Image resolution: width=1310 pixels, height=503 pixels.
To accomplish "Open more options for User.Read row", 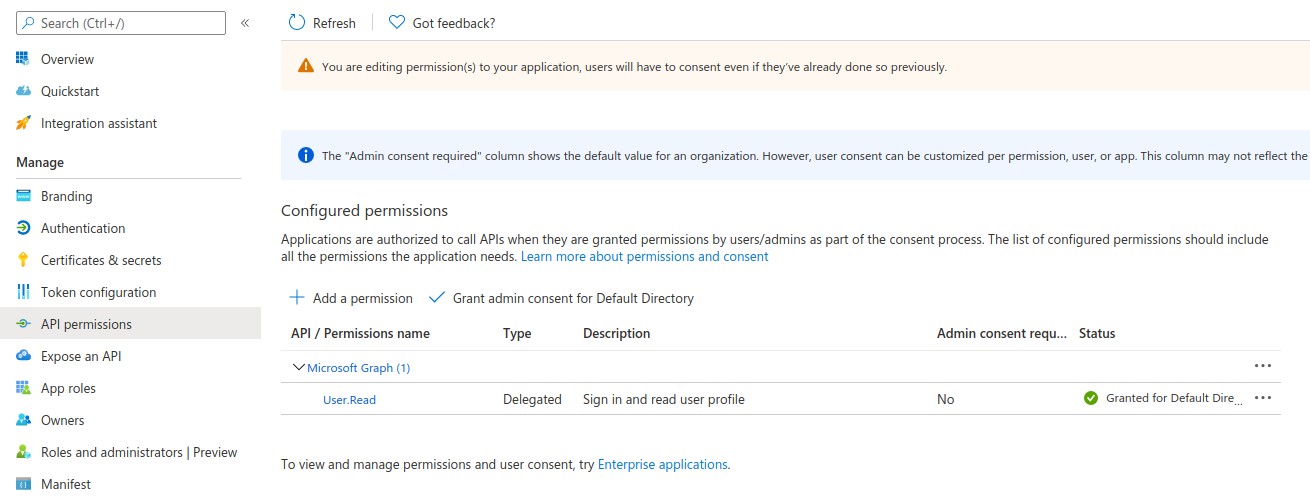I will (x=1262, y=398).
